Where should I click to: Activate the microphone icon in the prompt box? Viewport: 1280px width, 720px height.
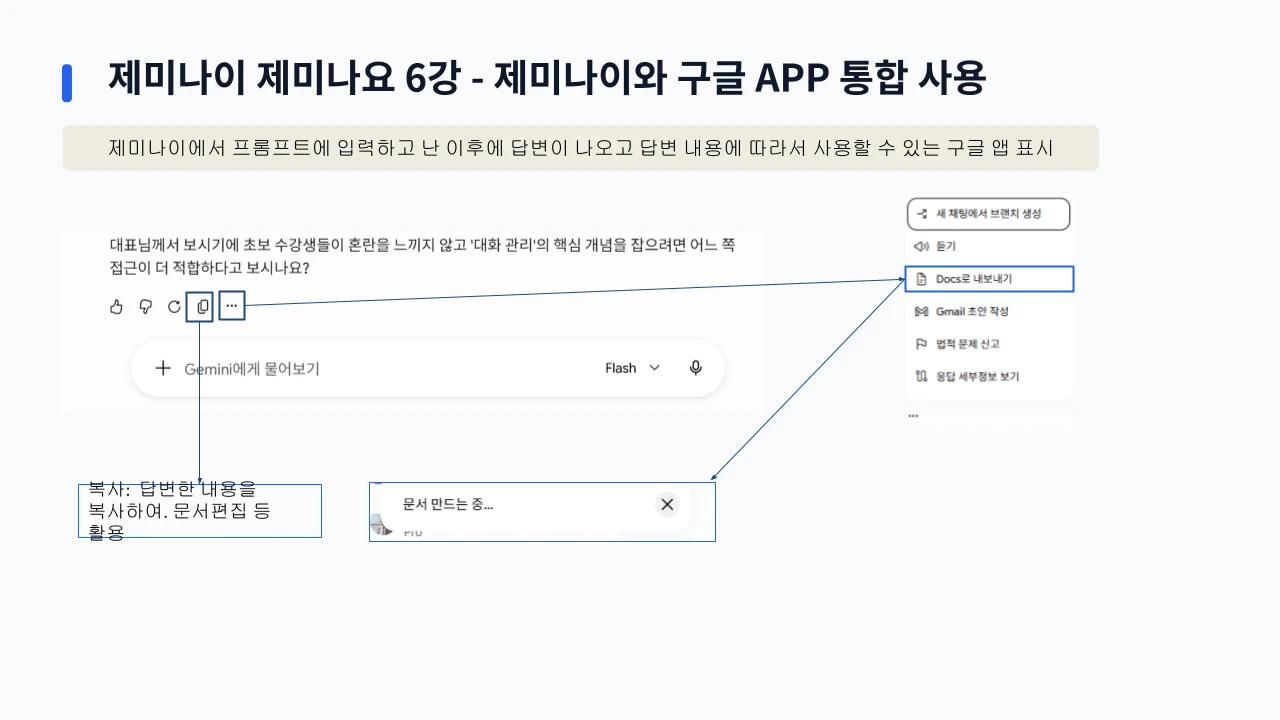pos(696,368)
